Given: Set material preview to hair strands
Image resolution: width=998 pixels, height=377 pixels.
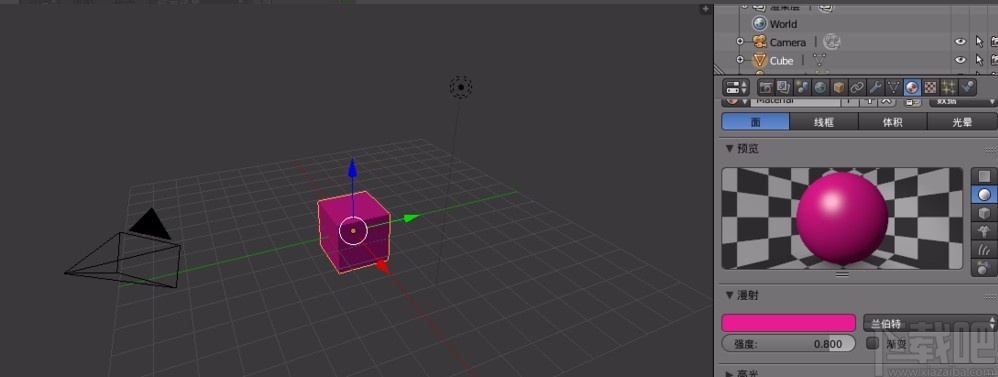Looking at the screenshot, I should coord(984,249).
